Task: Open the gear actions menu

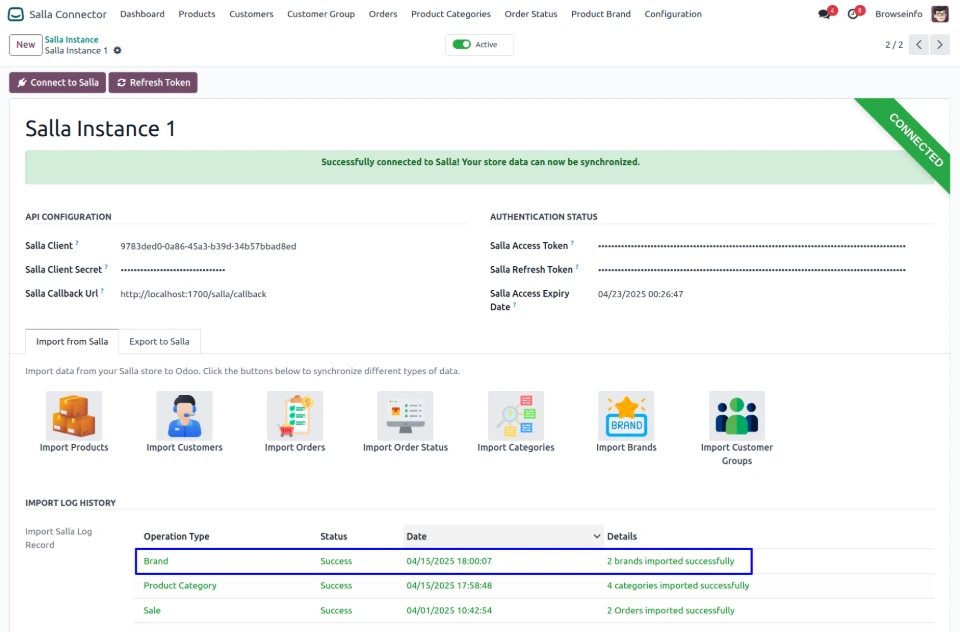Action: click(x=118, y=51)
